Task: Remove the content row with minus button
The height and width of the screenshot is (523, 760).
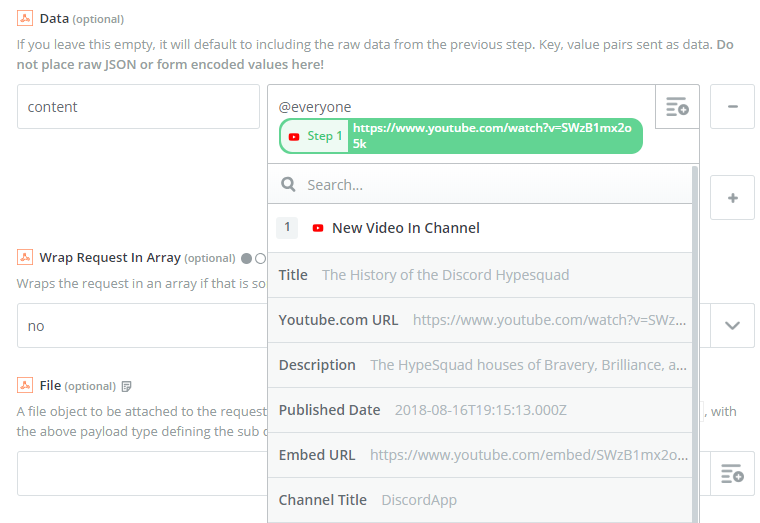Action: (x=732, y=107)
